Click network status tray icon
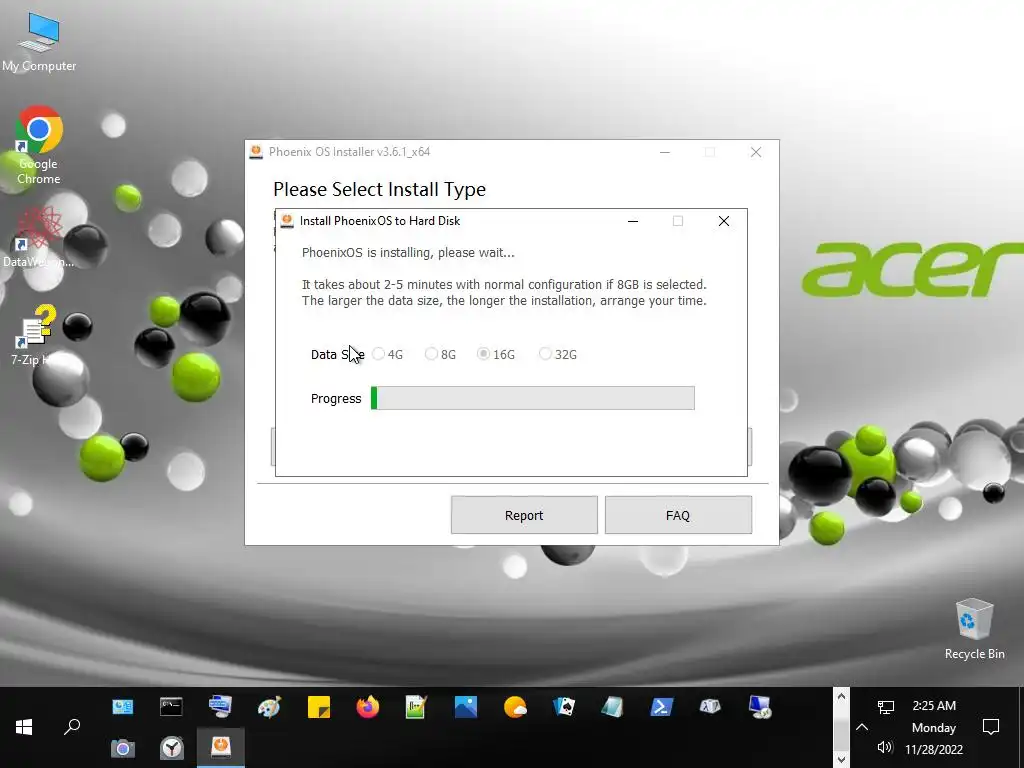The image size is (1024, 768). click(886, 707)
